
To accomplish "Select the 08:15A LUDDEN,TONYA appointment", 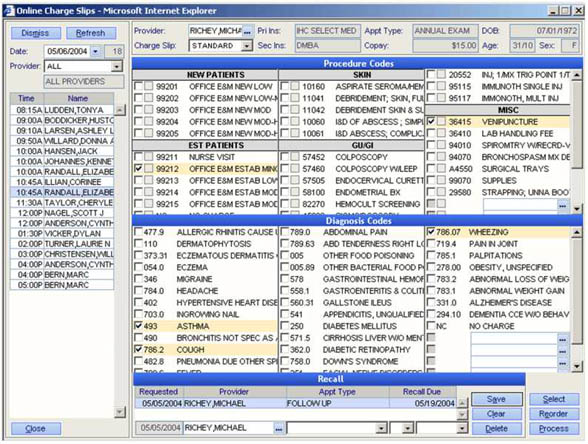I will point(62,110).
